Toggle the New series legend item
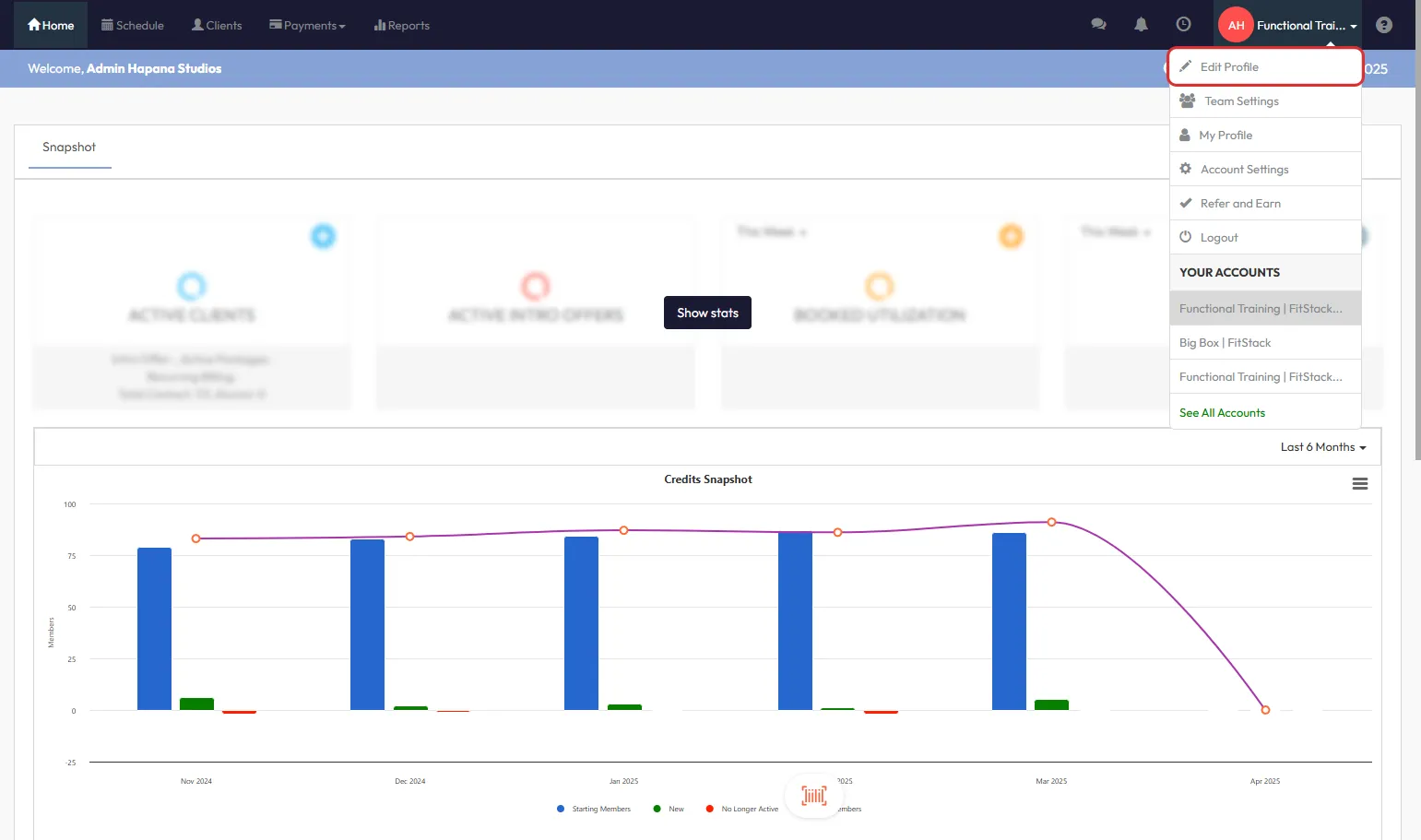This screenshot has height=840, width=1421. 669,809
